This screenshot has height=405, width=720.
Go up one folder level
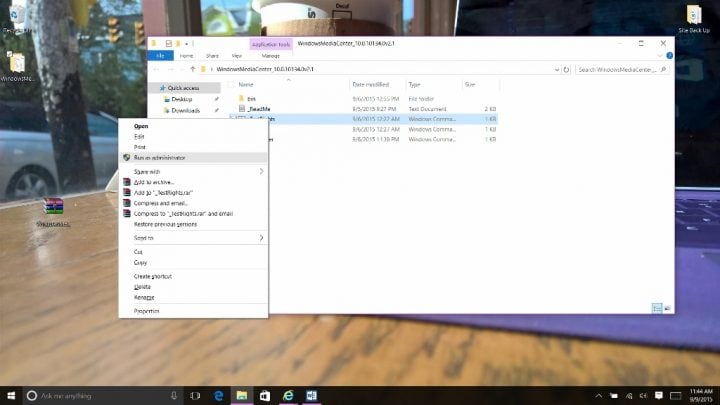192,69
